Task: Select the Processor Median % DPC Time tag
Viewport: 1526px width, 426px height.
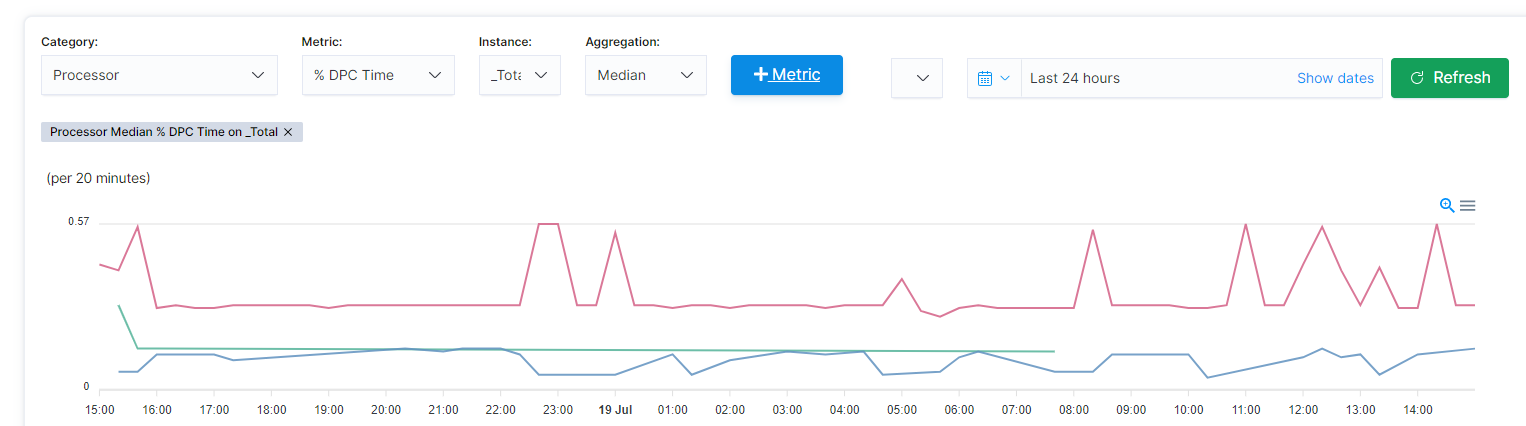Action: click(164, 132)
